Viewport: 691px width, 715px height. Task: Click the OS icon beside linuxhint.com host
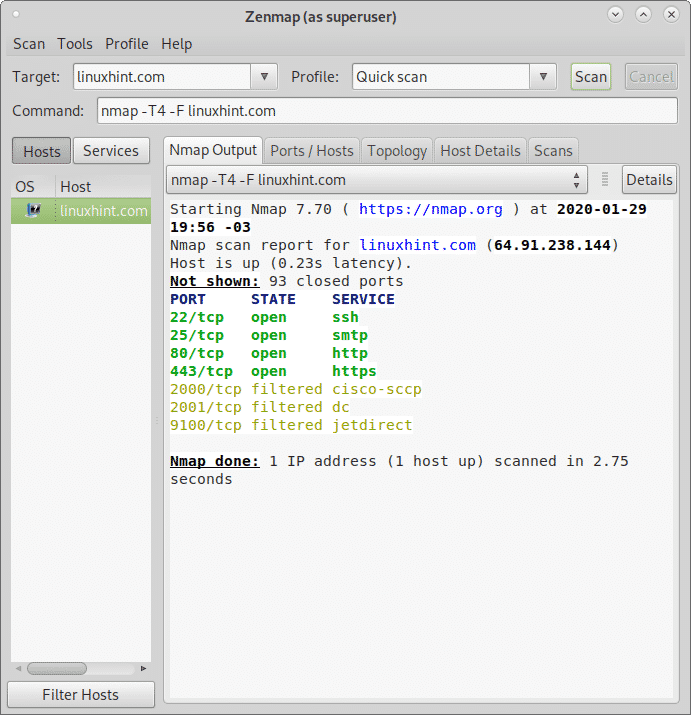pos(33,210)
